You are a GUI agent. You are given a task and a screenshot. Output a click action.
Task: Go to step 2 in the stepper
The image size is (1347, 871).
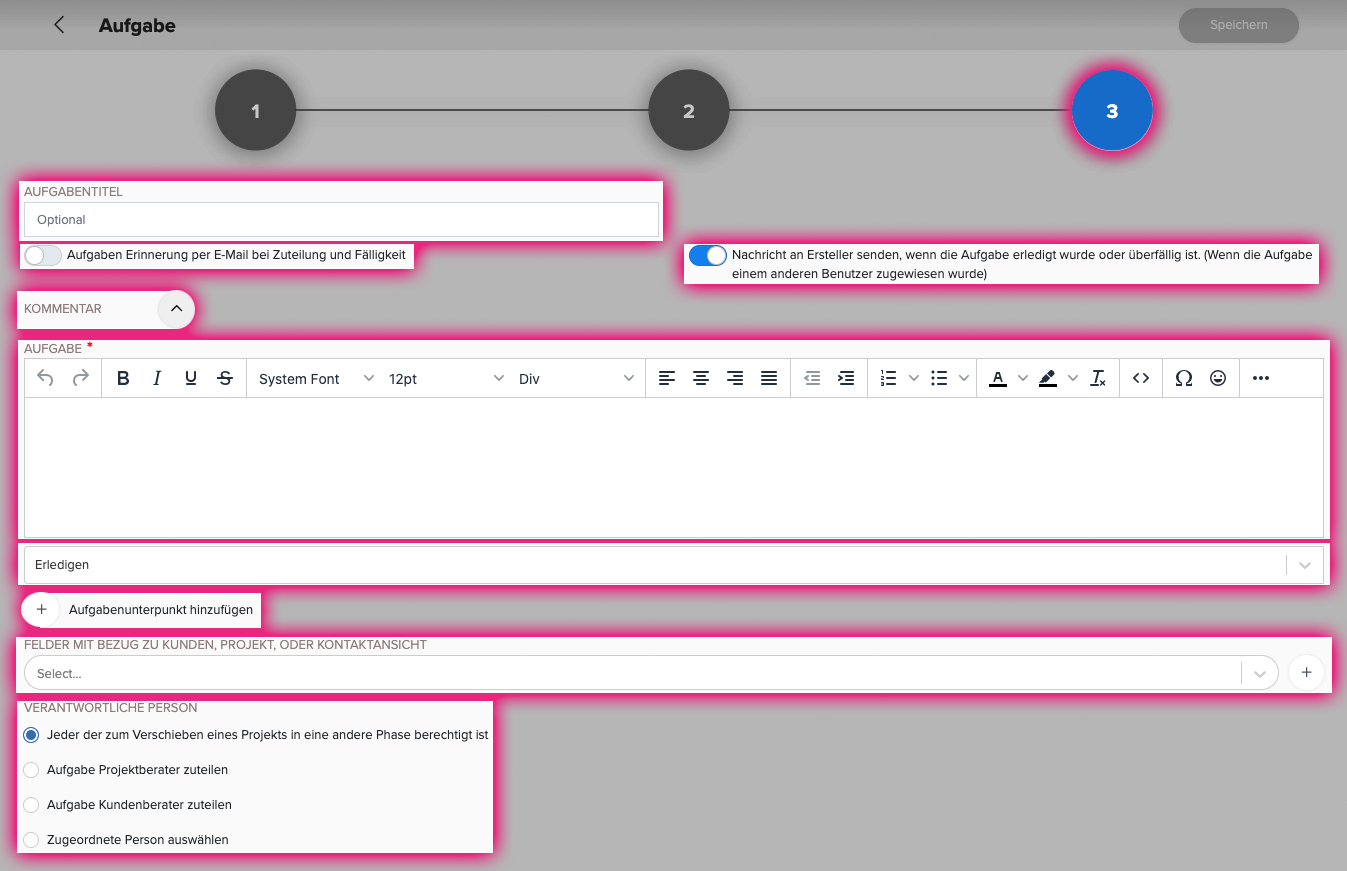(689, 110)
